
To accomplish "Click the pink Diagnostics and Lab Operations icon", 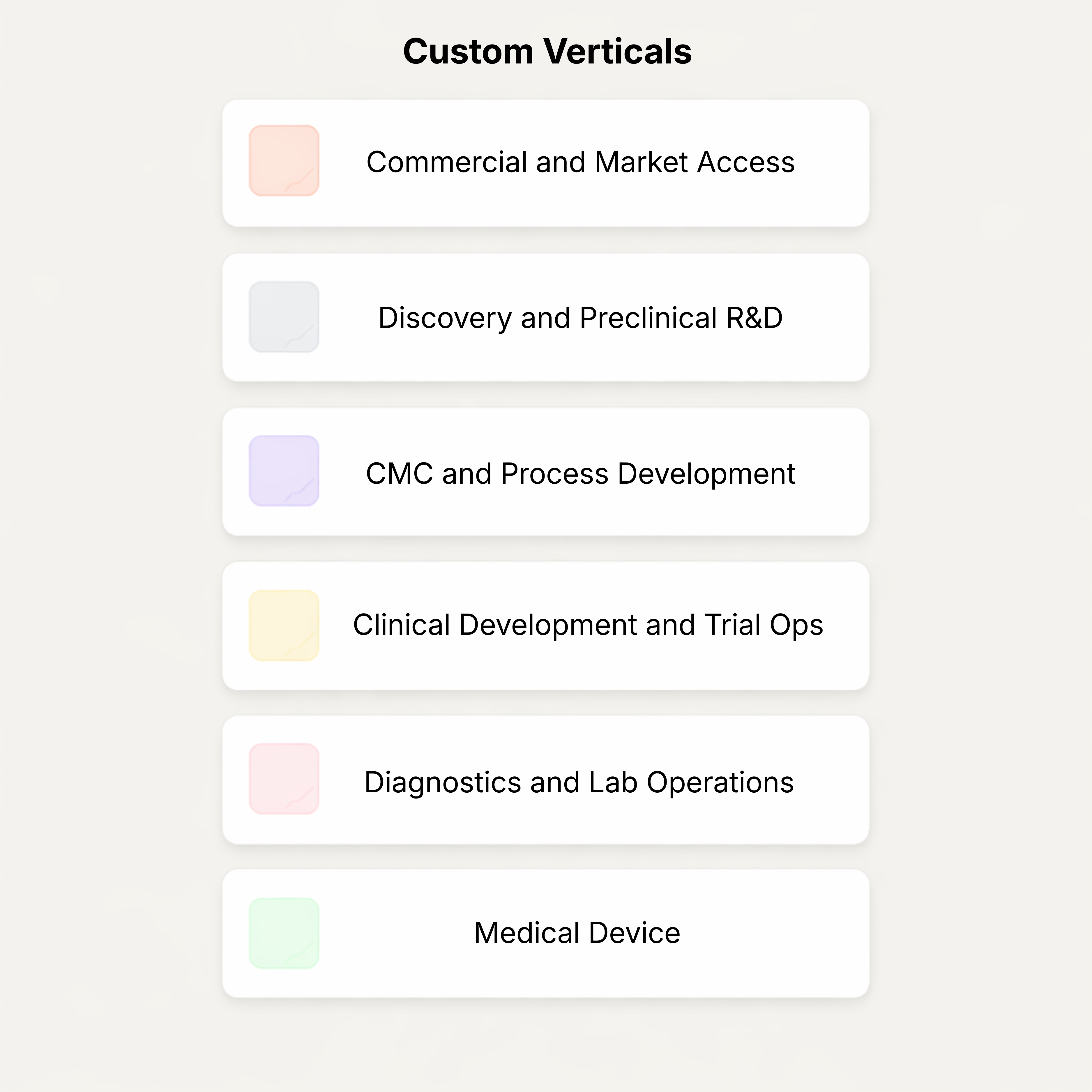I will pyautogui.click(x=284, y=779).
